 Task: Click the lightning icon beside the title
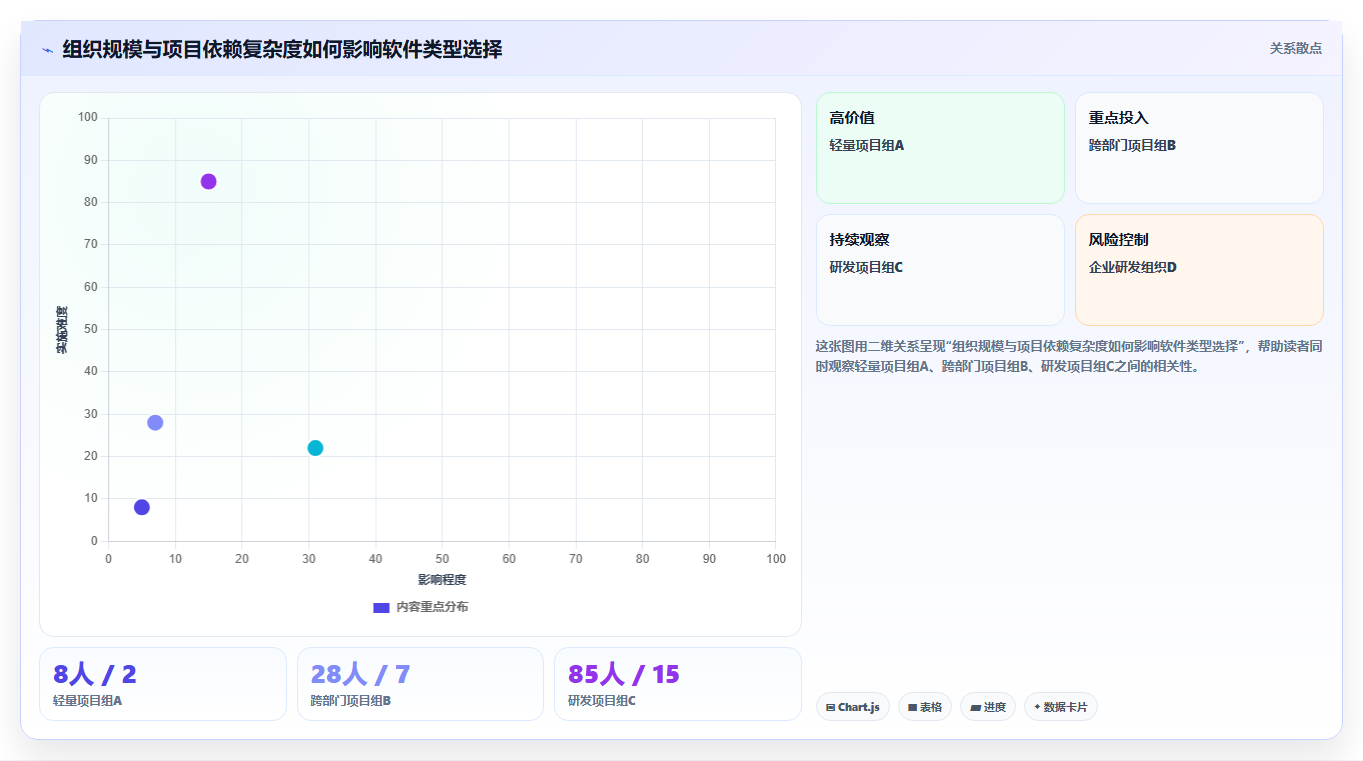pos(47,50)
